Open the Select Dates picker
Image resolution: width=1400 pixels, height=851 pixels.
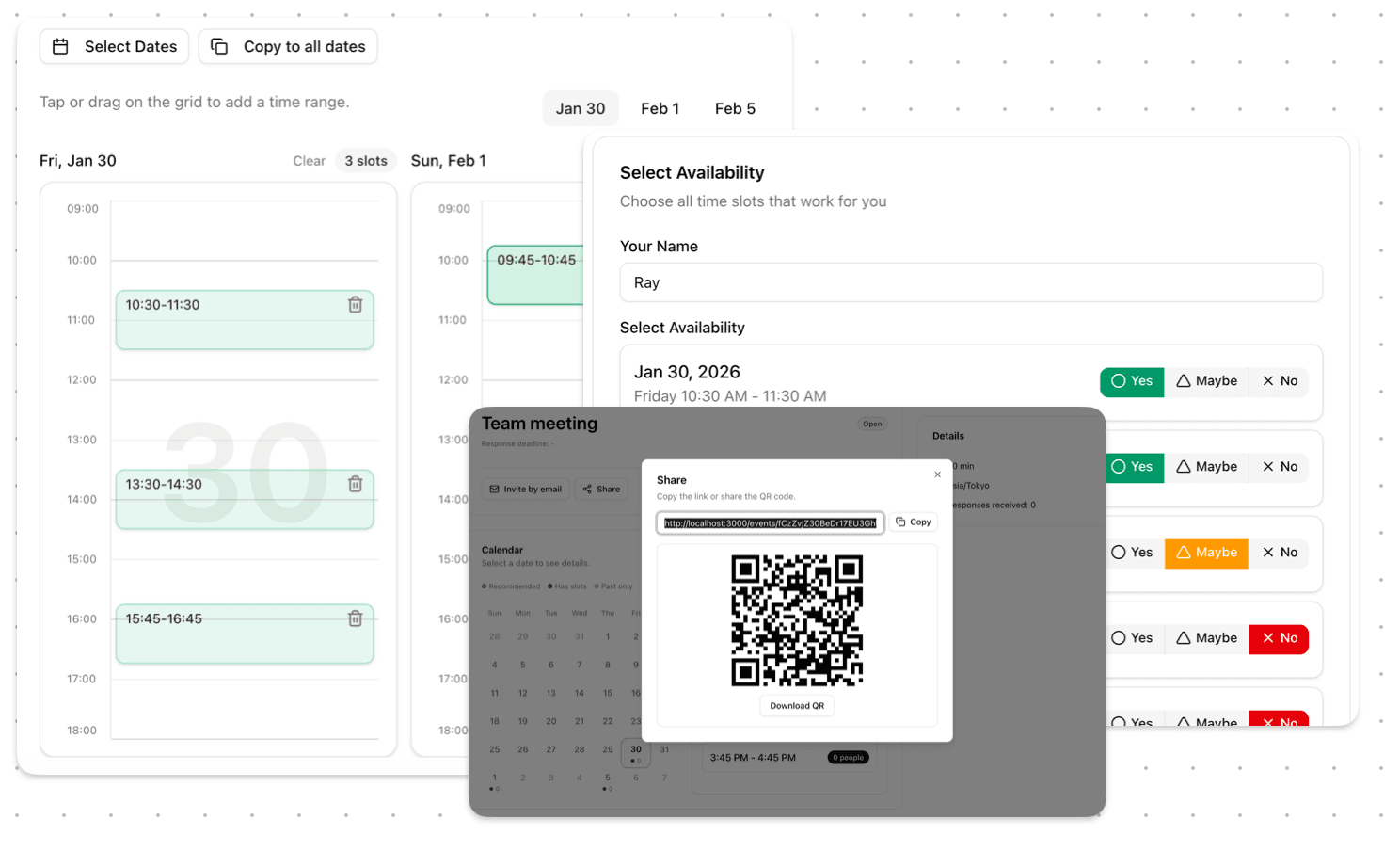[x=114, y=47]
